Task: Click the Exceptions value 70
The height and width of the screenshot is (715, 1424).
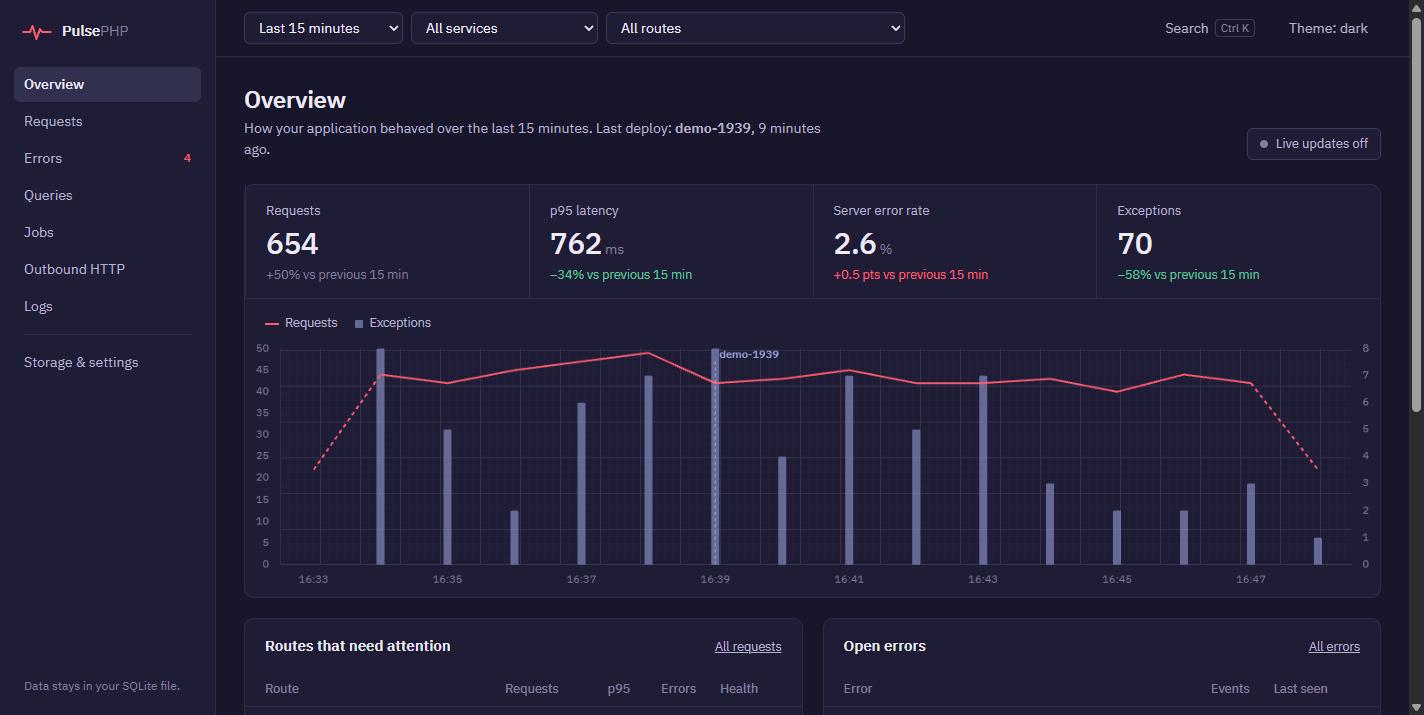Action: pyautogui.click(x=1135, y=244)
